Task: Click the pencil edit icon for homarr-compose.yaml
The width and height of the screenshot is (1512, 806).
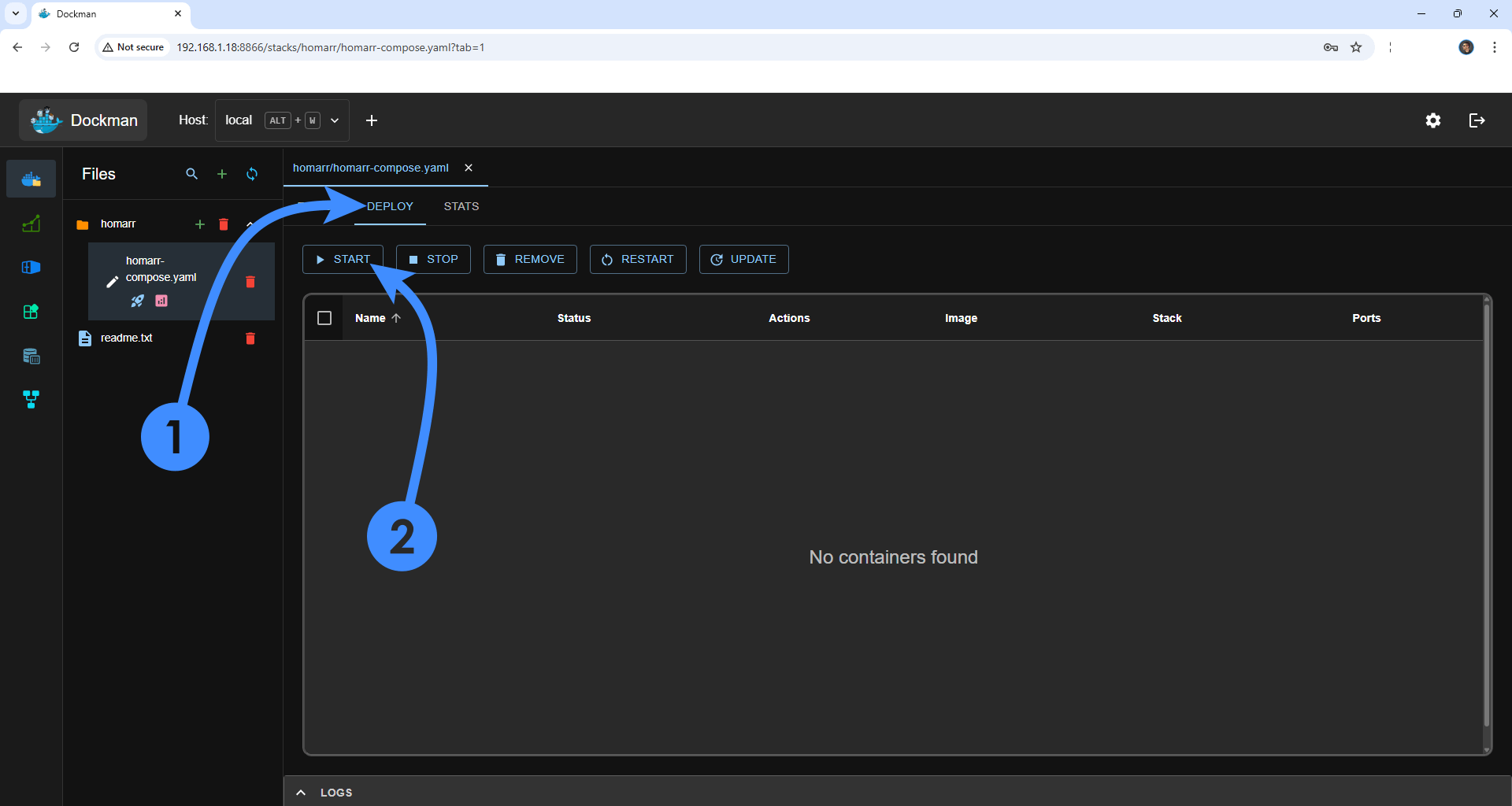Action: point(112,282)
